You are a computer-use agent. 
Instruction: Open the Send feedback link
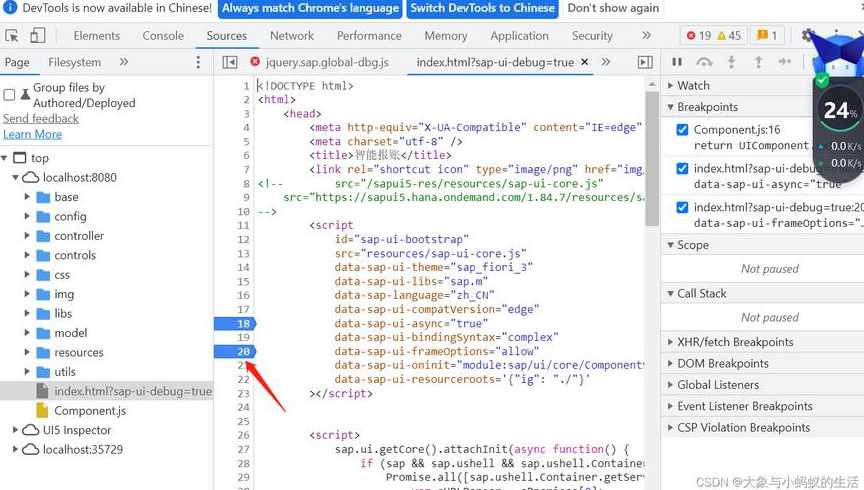41,119
